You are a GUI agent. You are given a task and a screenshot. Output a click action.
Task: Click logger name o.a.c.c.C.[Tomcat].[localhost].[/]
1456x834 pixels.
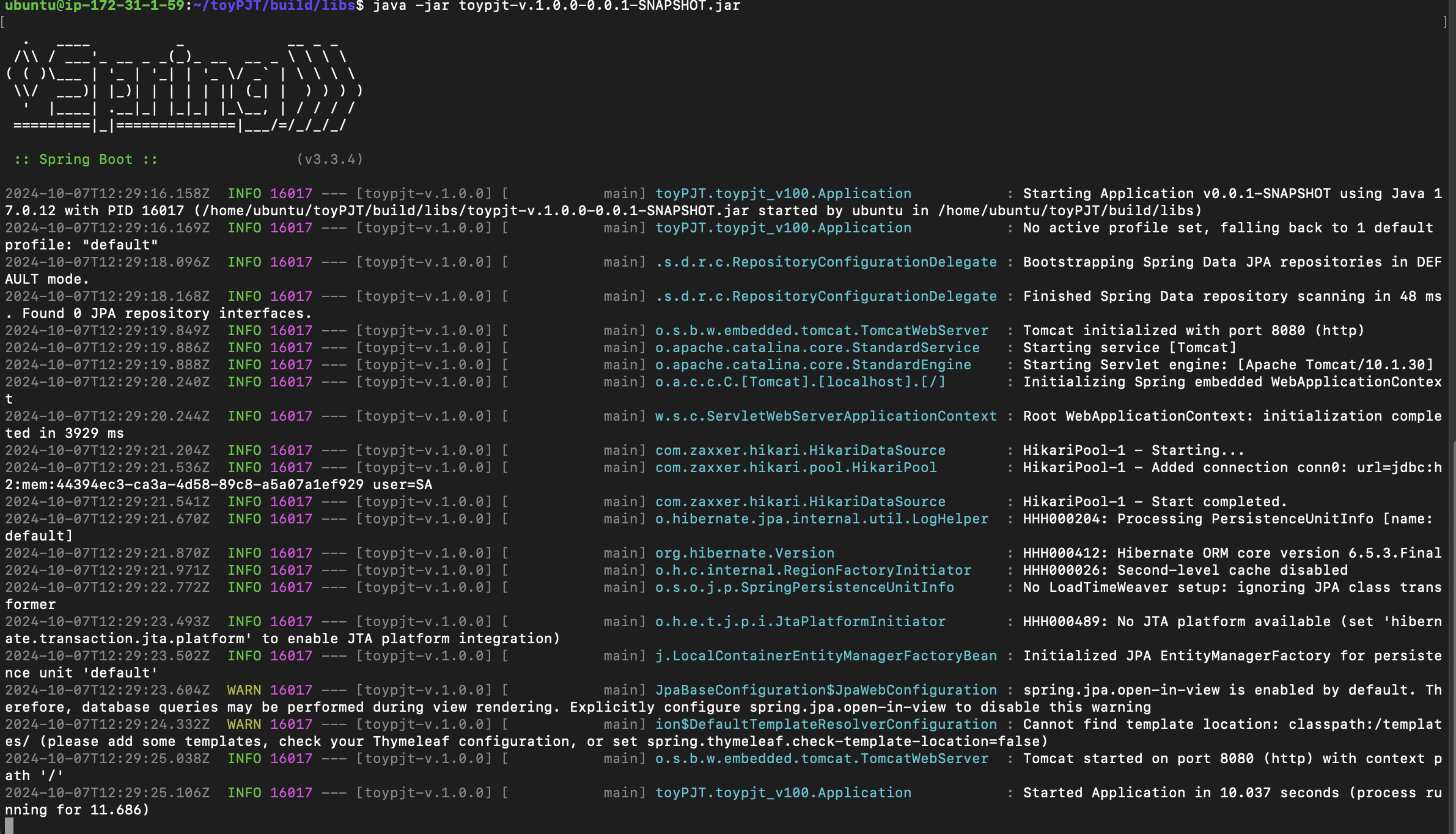[x=800, y=382]
